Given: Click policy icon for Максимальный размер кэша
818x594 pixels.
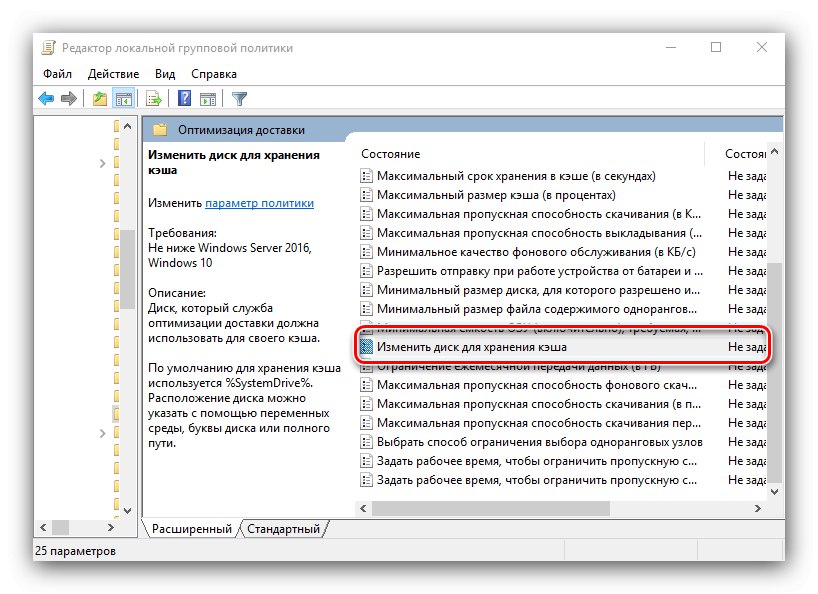Looking at the screenshot, I should pyautogui.click(x=366, y=195).
